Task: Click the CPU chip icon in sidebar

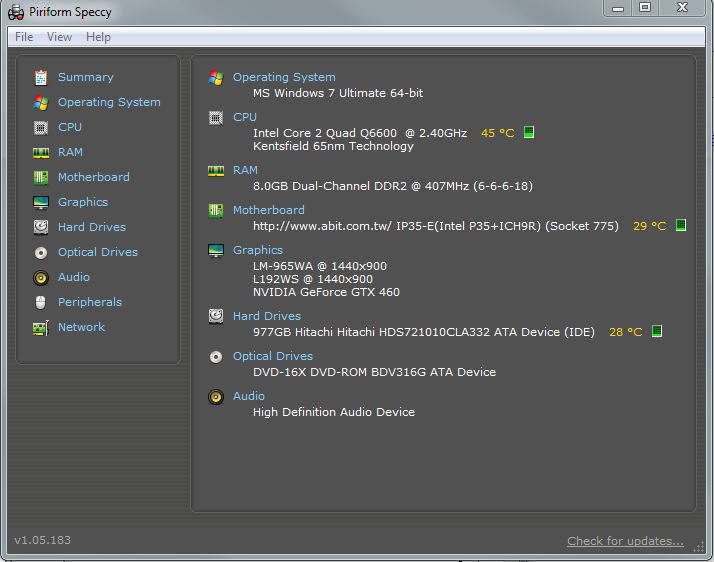Action: tap(41, 128)
